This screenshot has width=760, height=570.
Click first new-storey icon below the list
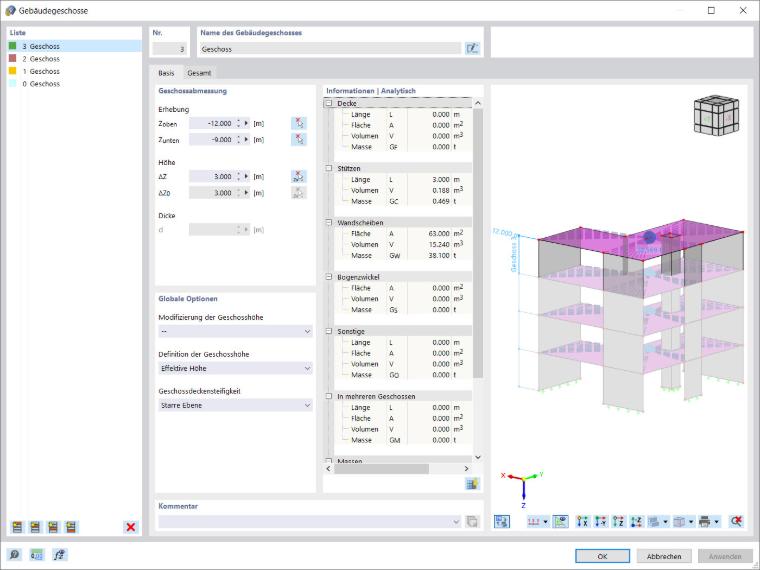point(17,527)
